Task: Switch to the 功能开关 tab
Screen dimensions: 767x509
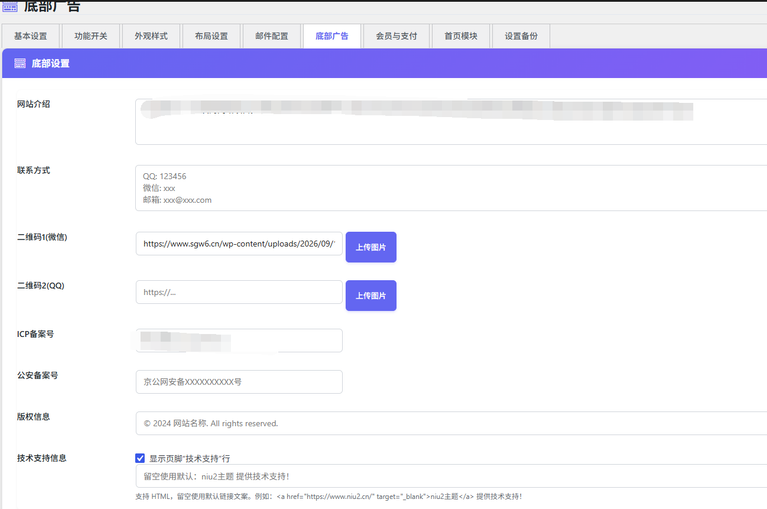Action: pyautogui.click(x=90, y=36)
